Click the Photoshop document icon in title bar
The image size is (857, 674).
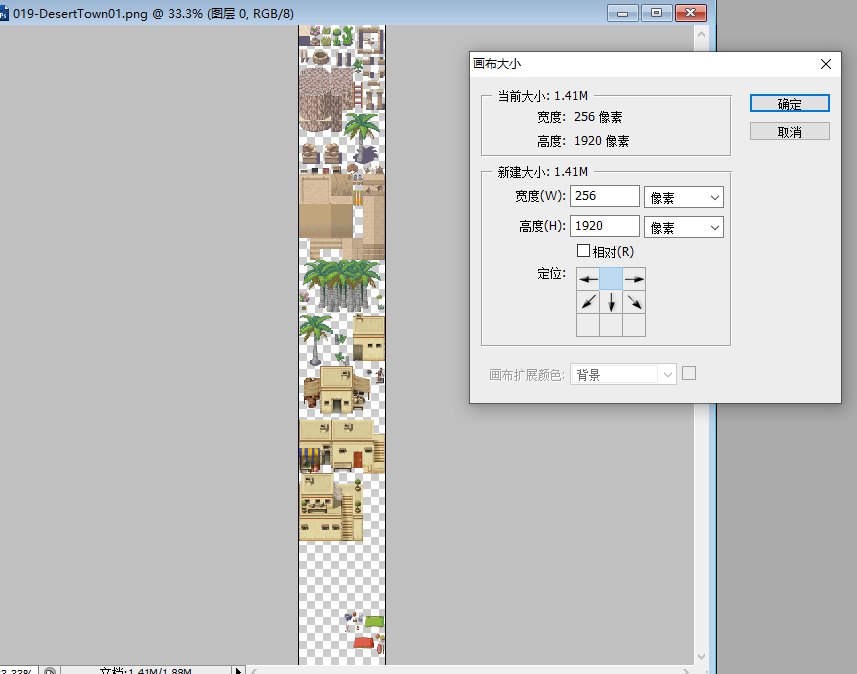coord(4,14)
